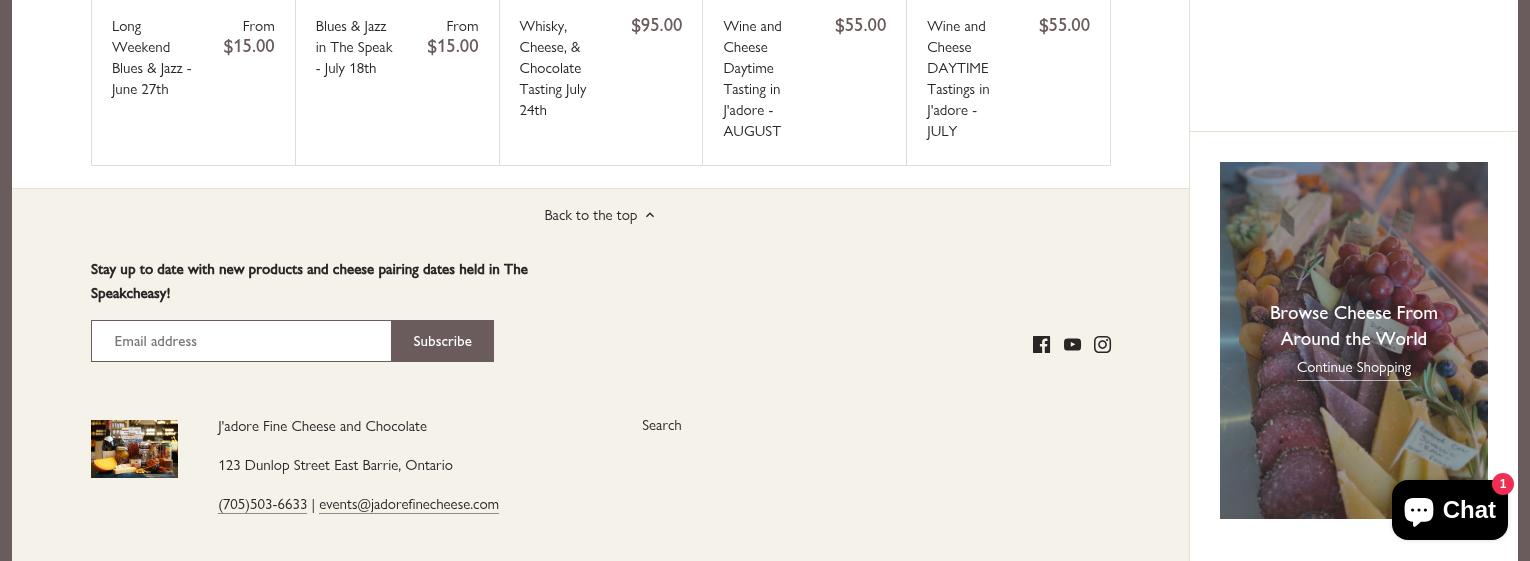Open the Instagram social icon
The width and height of the screenshot is (1530, 561).
pyautogui.click(x=1102, y=345)
